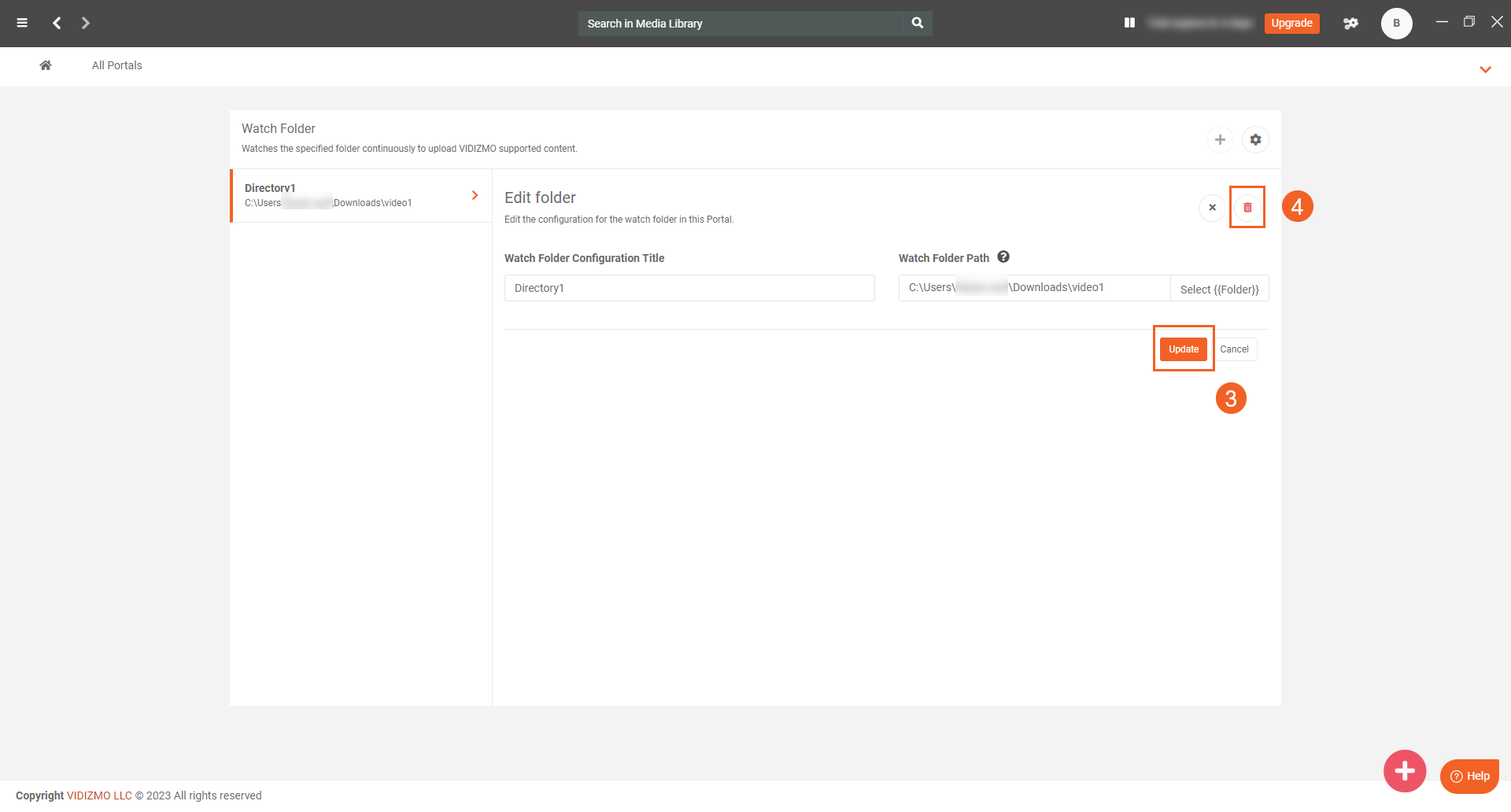1511x812 pixels.
Task: Click the pause icon in the header
Action: [x=1129, y=23]
